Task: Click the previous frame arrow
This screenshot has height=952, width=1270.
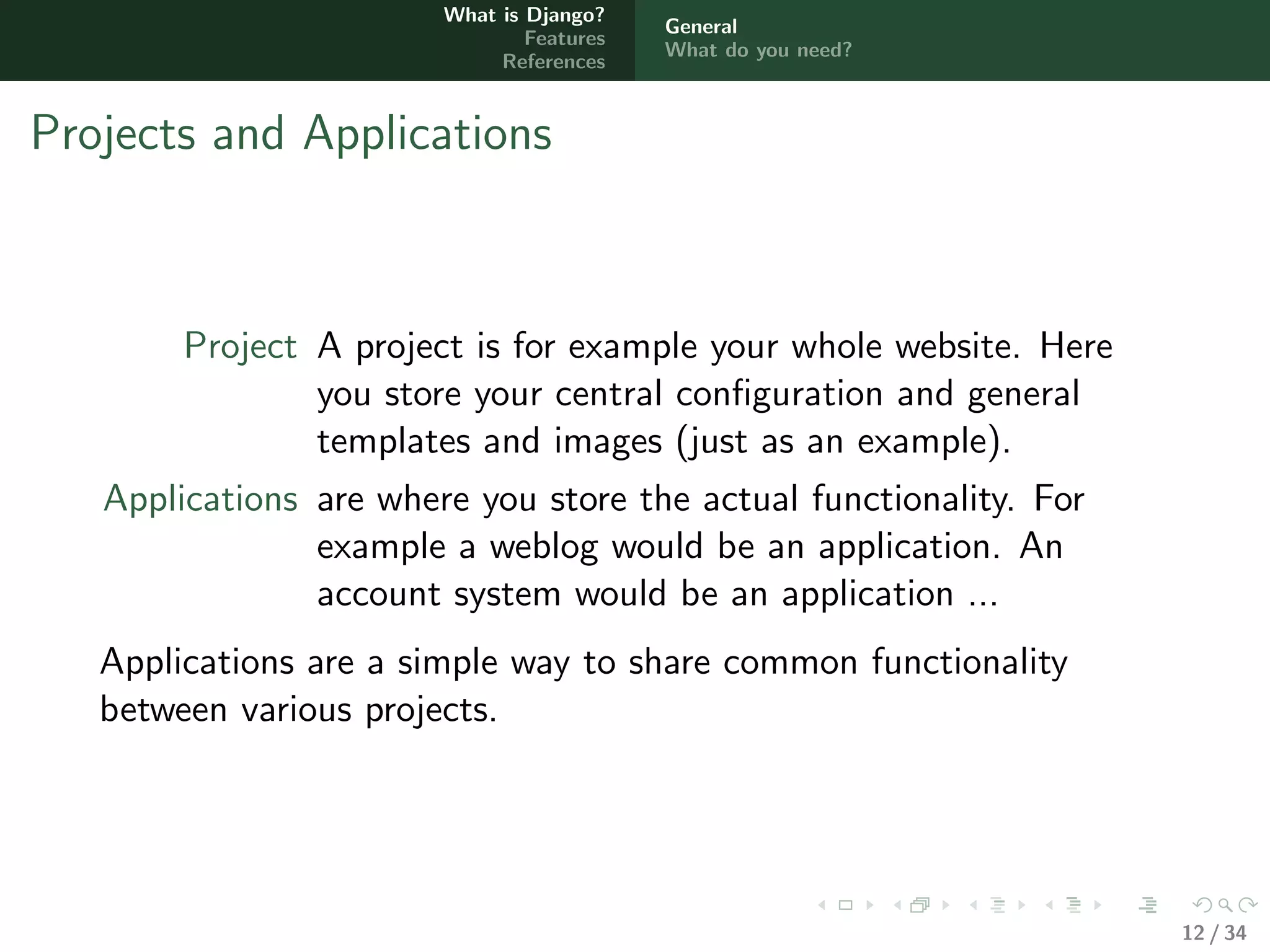Action: pos(897,906)
